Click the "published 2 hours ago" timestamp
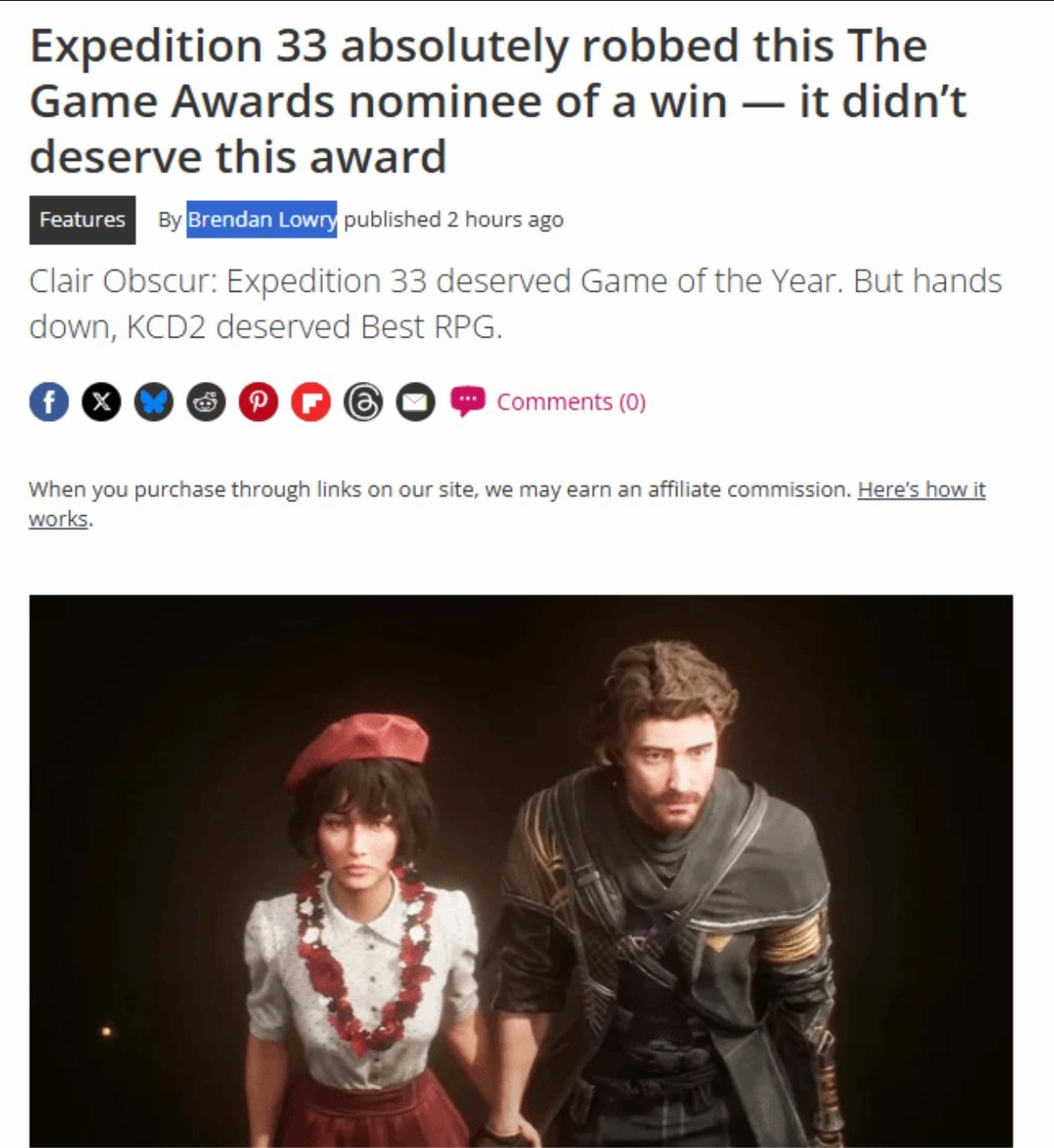The image size is (1054, 1148). [x=454, y=219]
